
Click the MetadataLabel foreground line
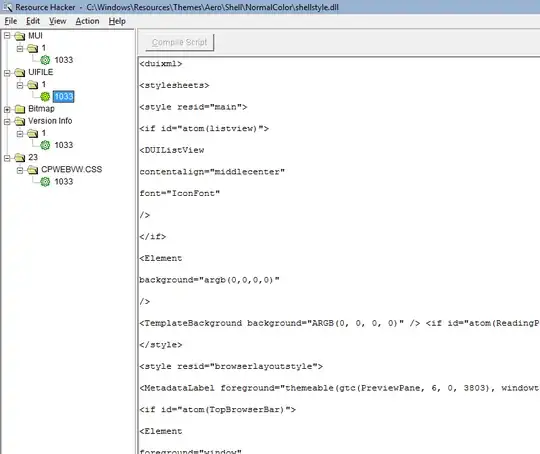[x=339, y=388]
